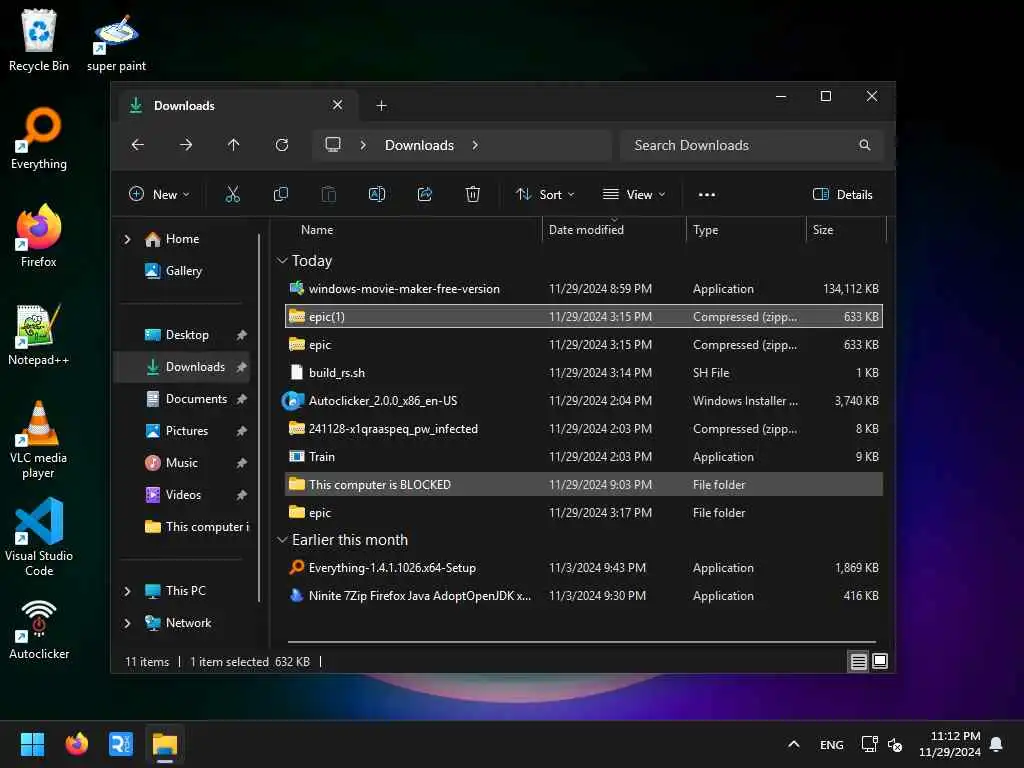Click the Share icon in toolbar
1024x768 pixels.
click(424, 194)
